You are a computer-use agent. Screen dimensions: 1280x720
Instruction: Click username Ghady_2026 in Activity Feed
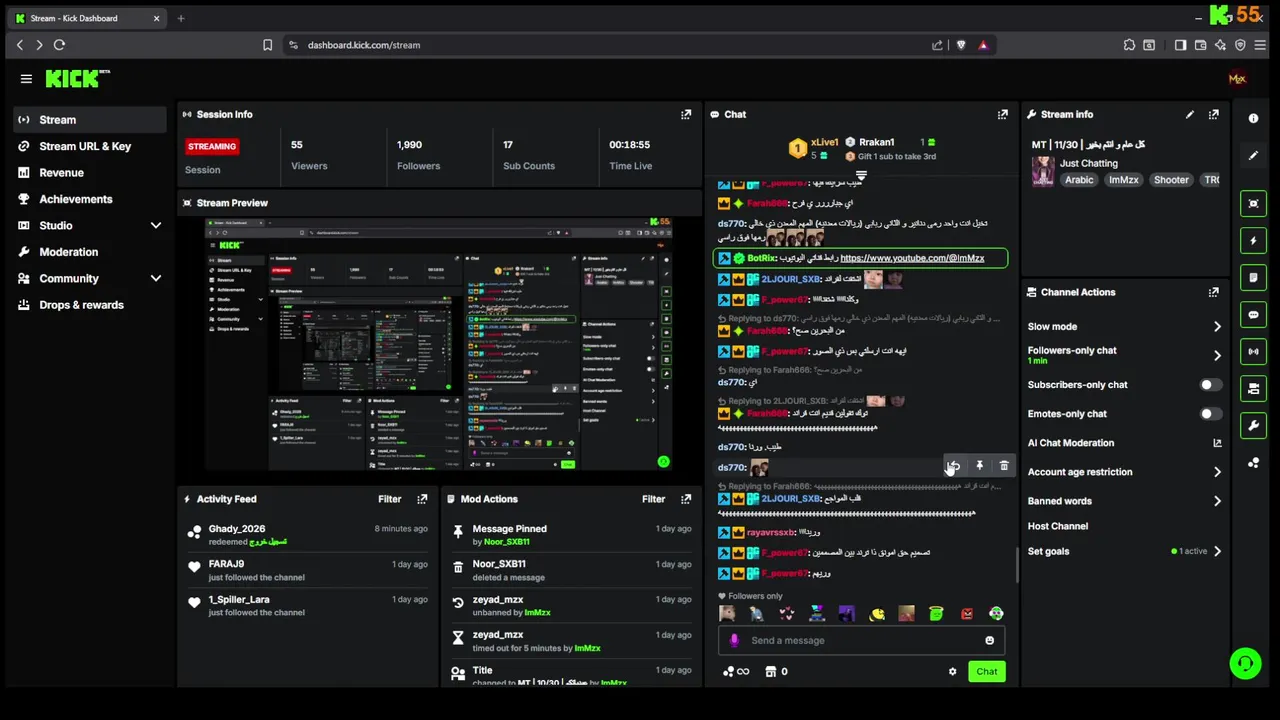tap(237, 529)
